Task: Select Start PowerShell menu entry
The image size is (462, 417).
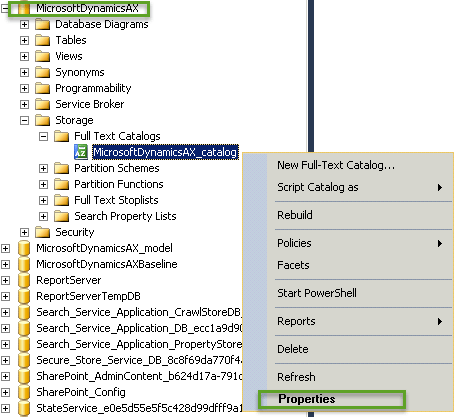Action: [317, 293]
